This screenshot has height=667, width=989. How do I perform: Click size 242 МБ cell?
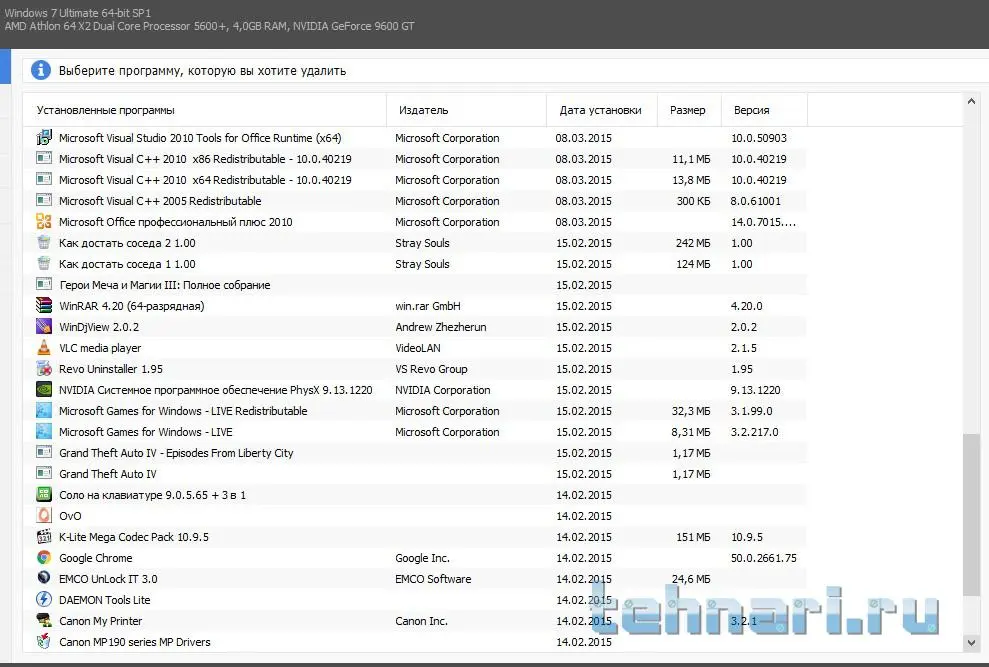pos(693,243)
